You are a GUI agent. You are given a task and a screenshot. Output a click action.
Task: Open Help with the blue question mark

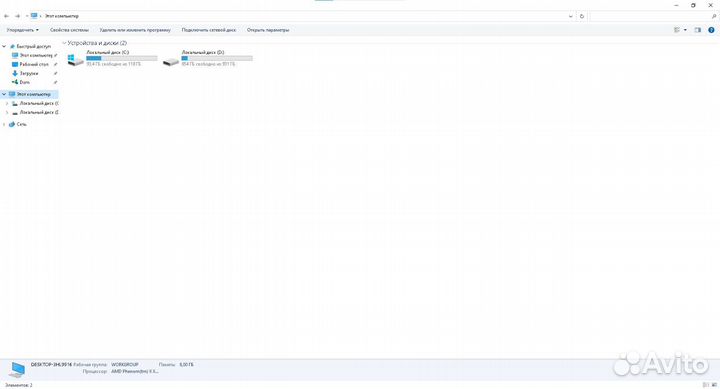click(x=711, y=30)
